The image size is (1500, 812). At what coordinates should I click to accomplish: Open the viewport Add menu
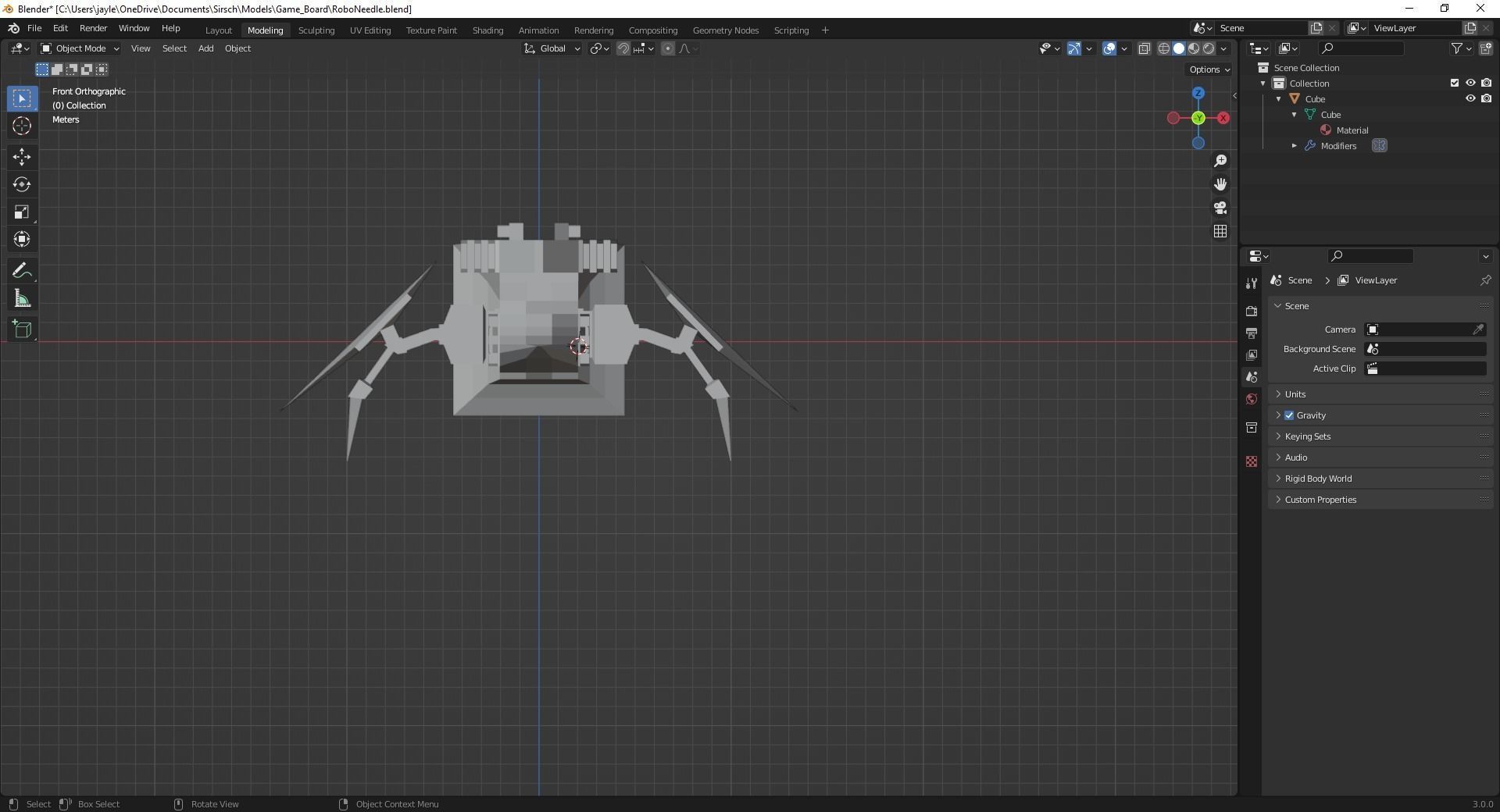tap(205, 48)
